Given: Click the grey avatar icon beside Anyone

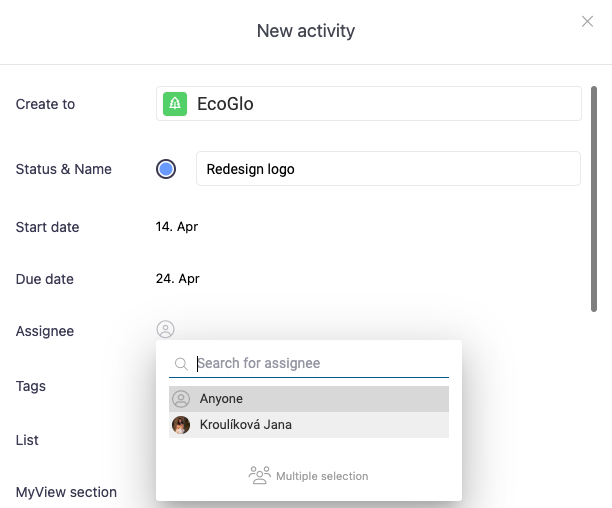Looking at the screenshot, I should [181, 399].
